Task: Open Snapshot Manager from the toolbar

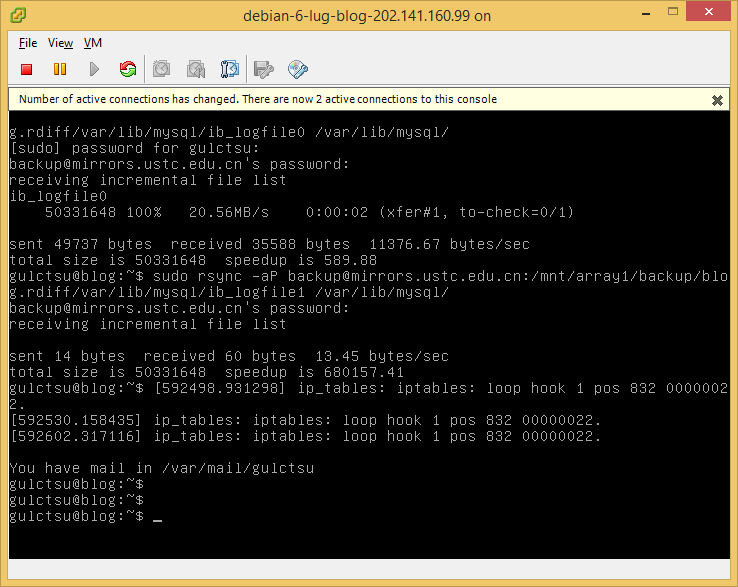Action: pos(230,69)
